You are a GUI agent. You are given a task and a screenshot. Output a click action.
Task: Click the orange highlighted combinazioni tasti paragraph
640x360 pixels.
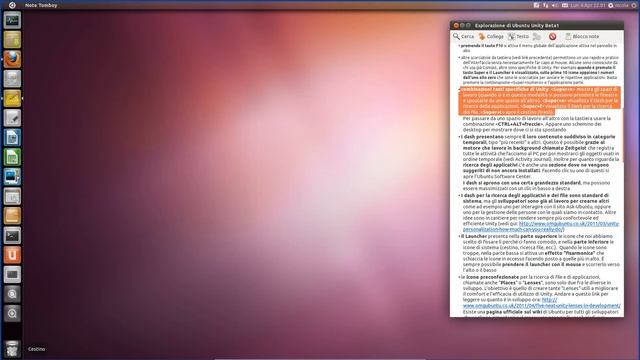point(540,100)
